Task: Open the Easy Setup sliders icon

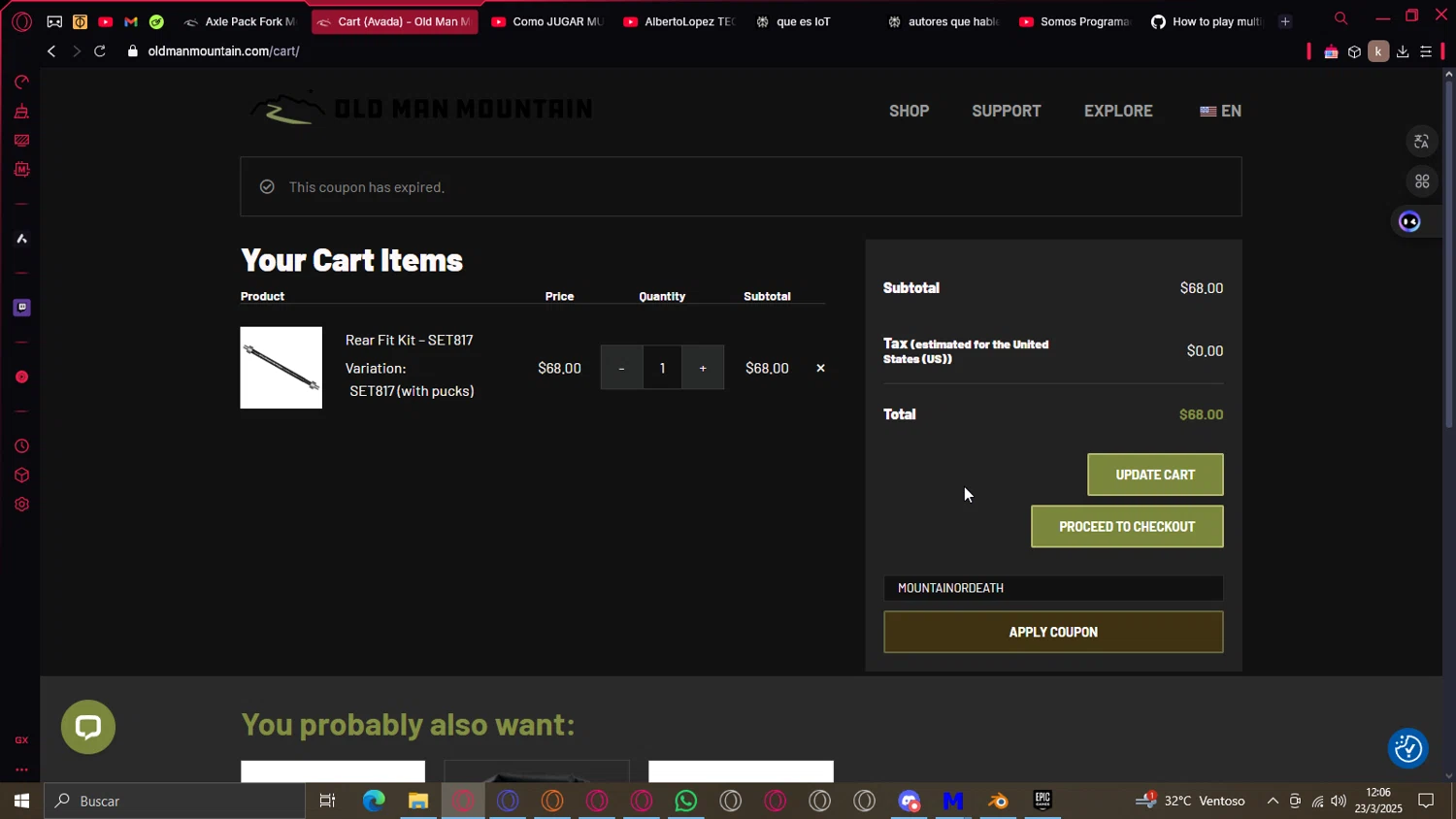Action: click(1426, 51)
